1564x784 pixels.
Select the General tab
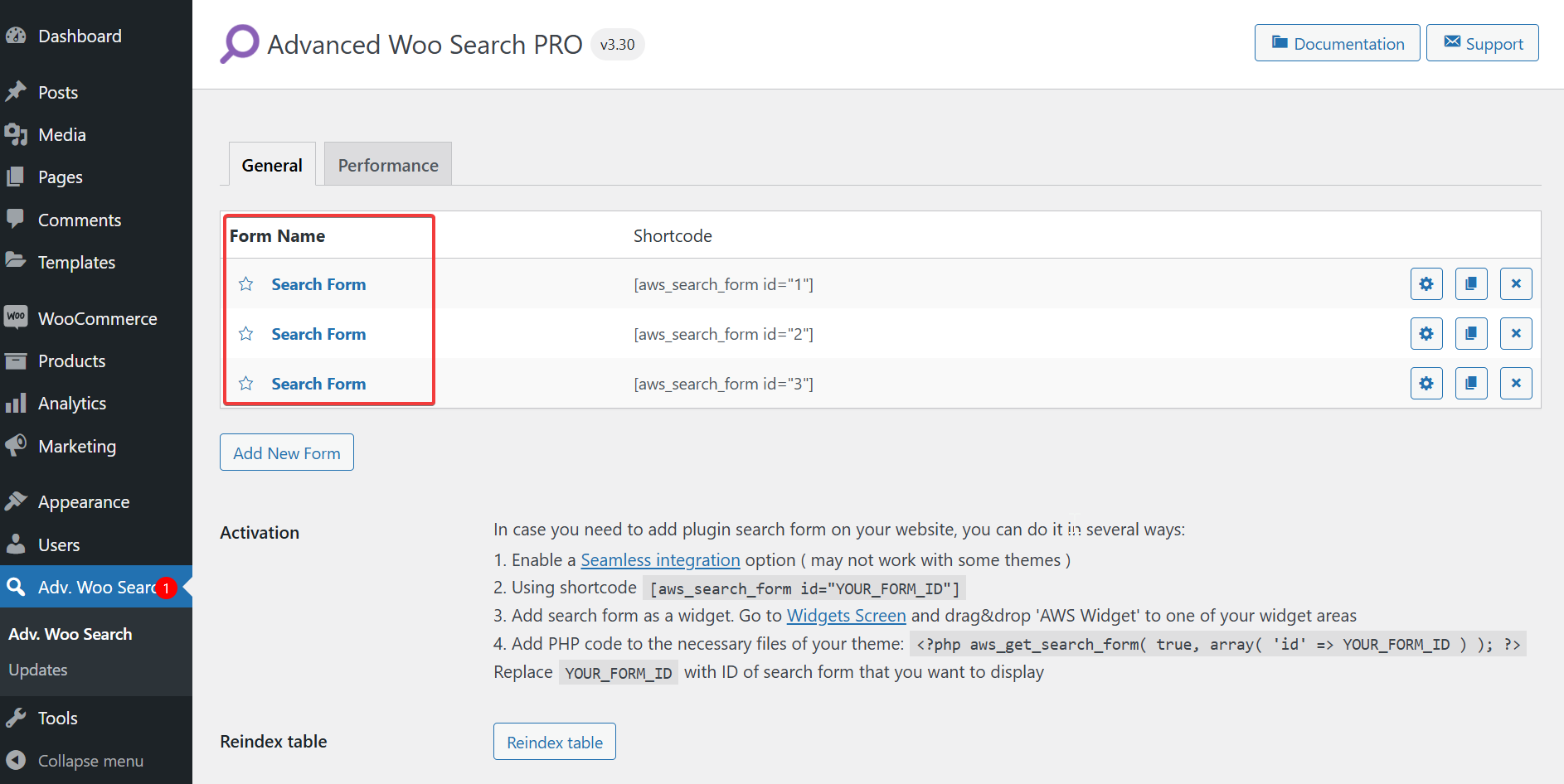[x=272, y=164]
